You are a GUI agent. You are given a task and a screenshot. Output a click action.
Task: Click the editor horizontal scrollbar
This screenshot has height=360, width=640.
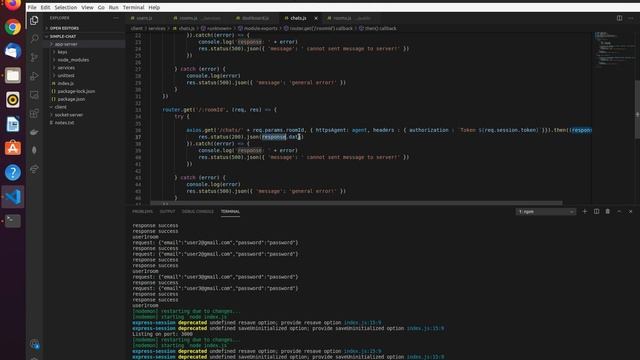click(x=356, y=203)
